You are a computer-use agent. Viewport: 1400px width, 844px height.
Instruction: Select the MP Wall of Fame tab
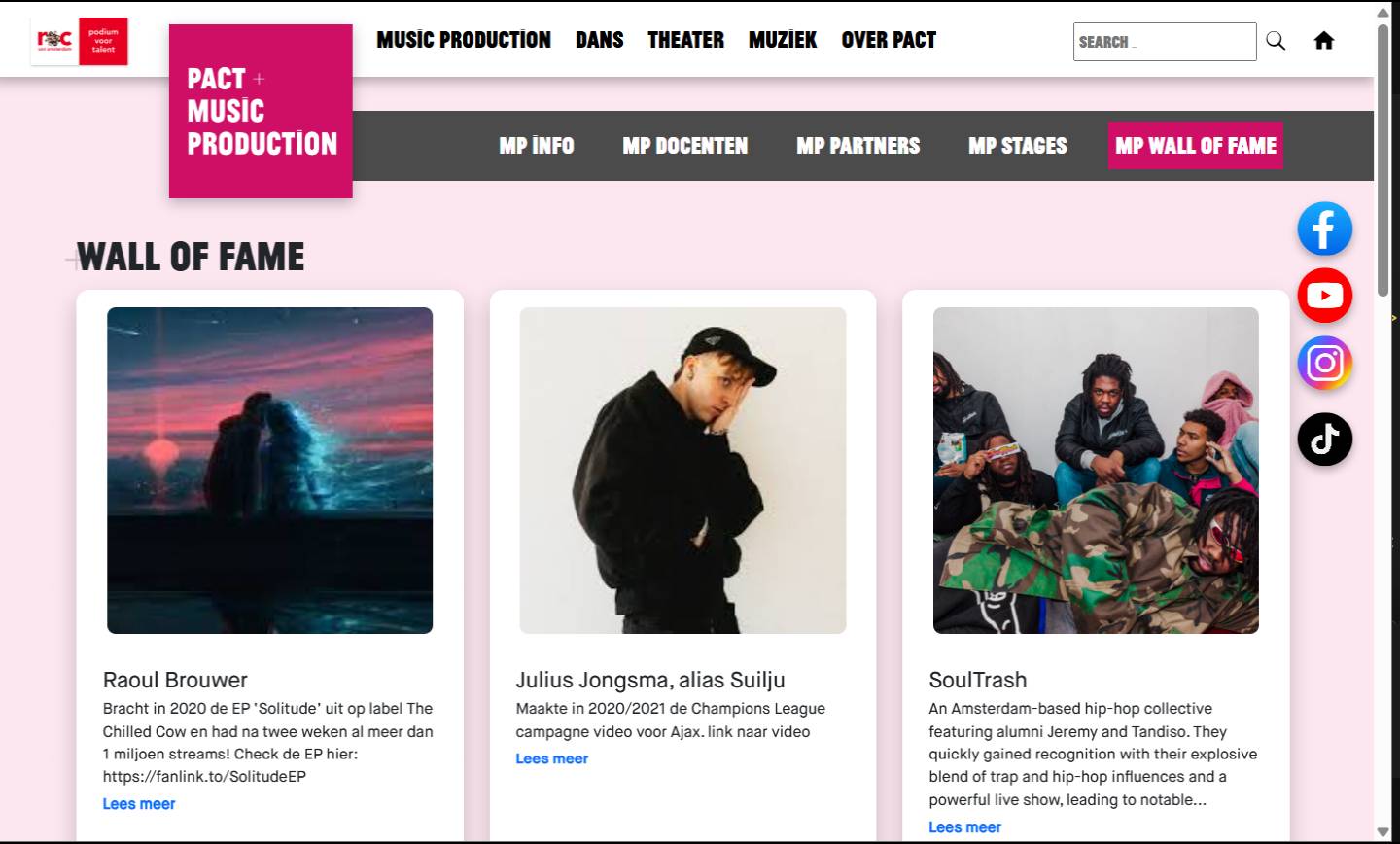[x=1196, y=146]
